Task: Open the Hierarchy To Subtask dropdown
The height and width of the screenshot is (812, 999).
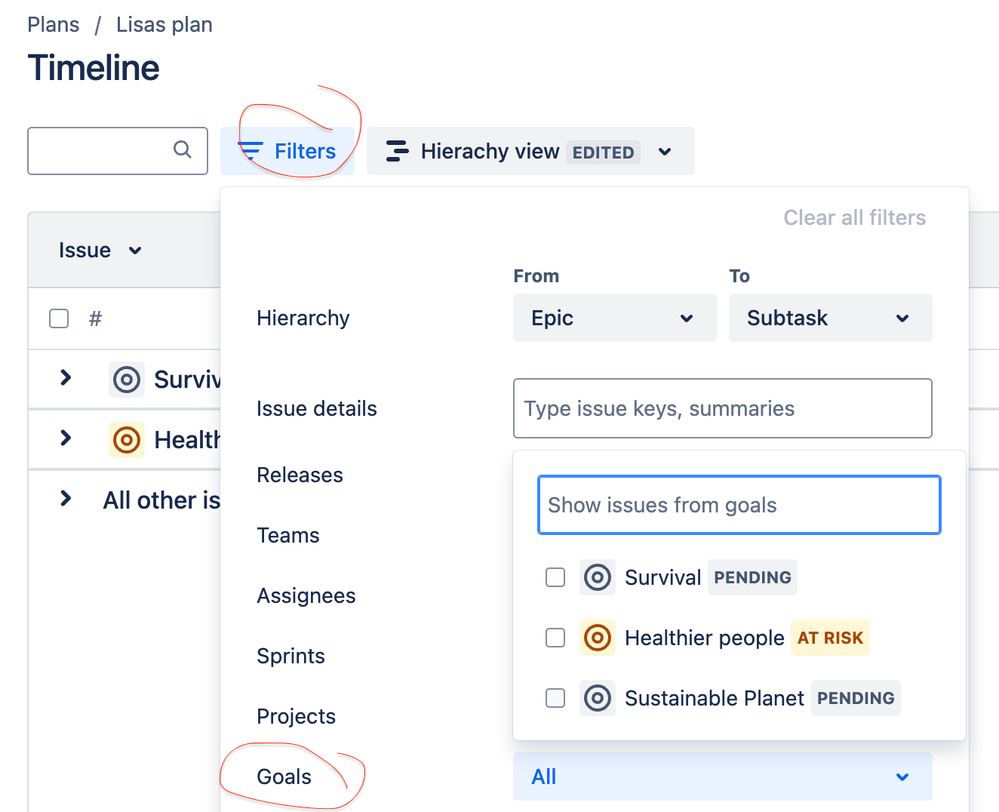Action: point(830,317)
